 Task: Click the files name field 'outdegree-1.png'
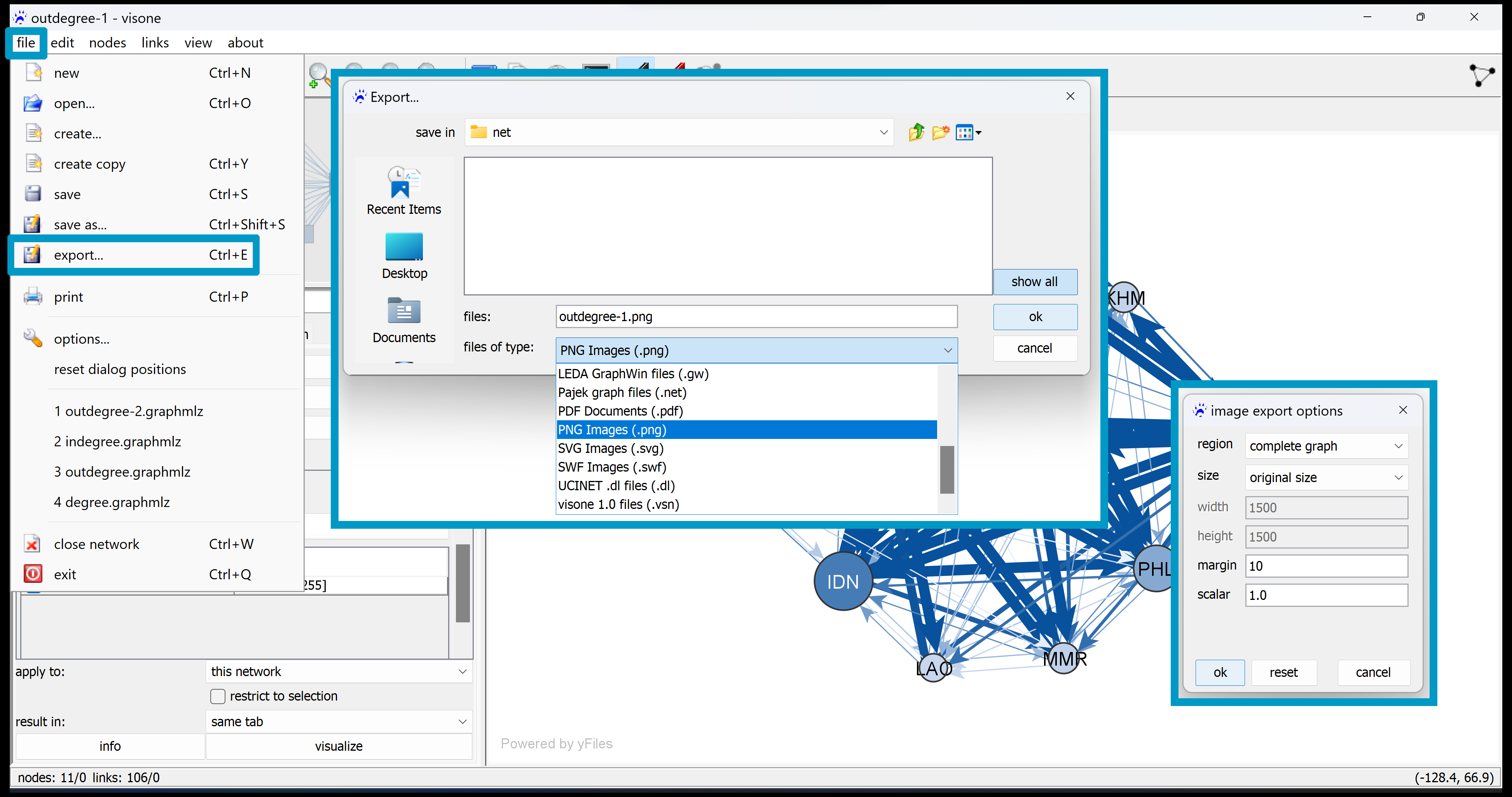(757, 317)
